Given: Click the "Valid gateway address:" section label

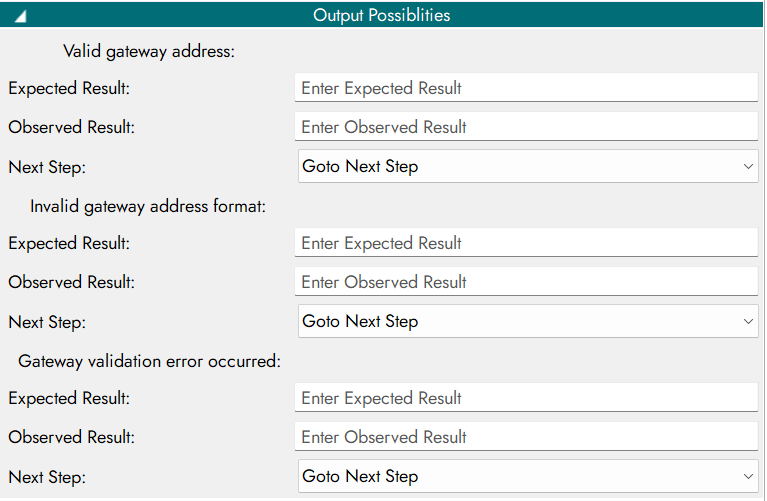Looking at the screenshot, I should 148,51.
